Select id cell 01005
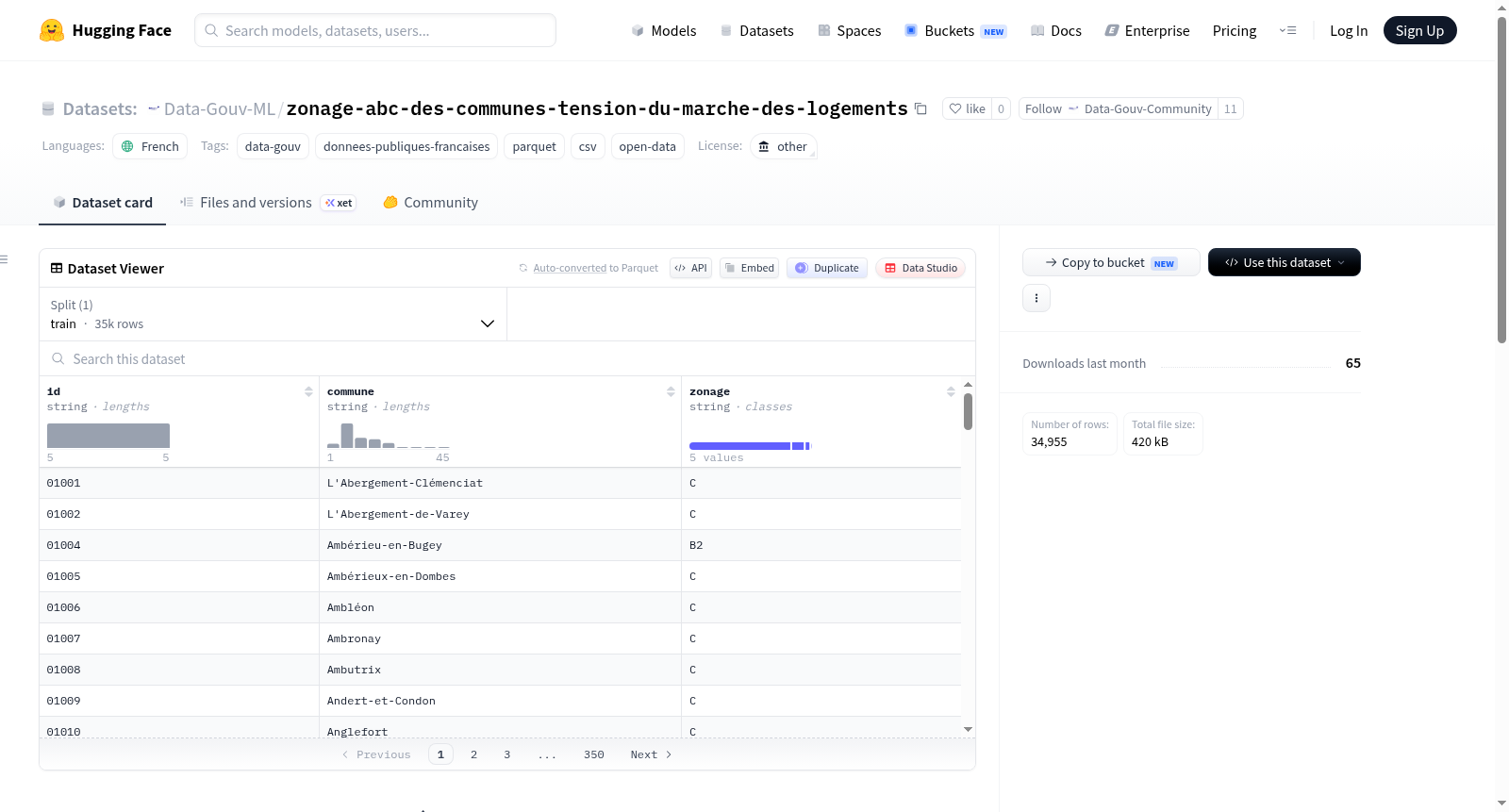 [x=179, y=576]
